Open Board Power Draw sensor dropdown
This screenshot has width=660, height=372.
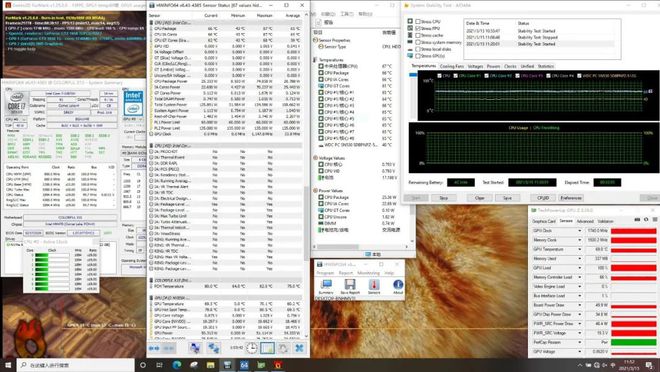[x=580, y=305]
